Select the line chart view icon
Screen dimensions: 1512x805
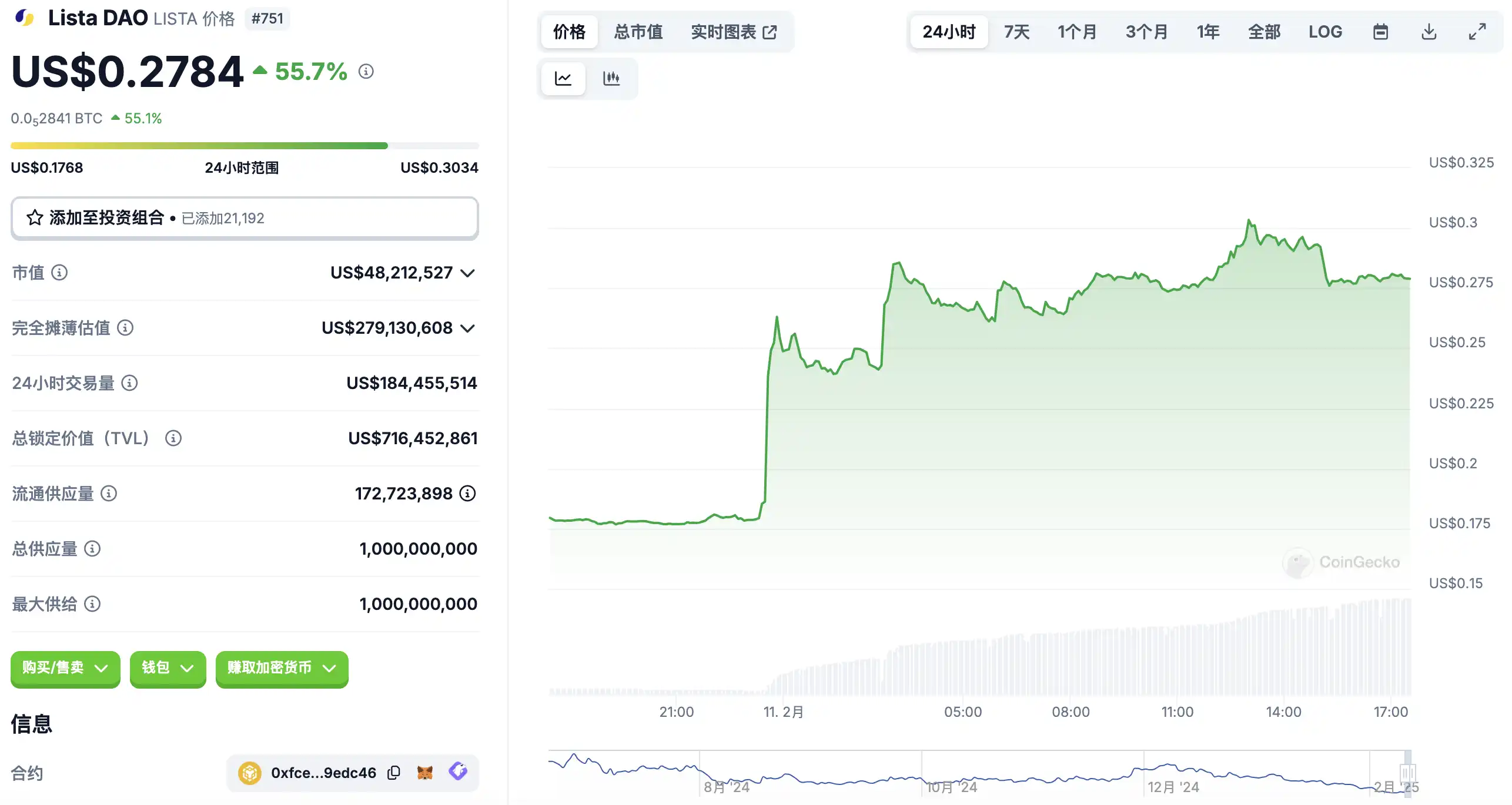tap(563, 78)
